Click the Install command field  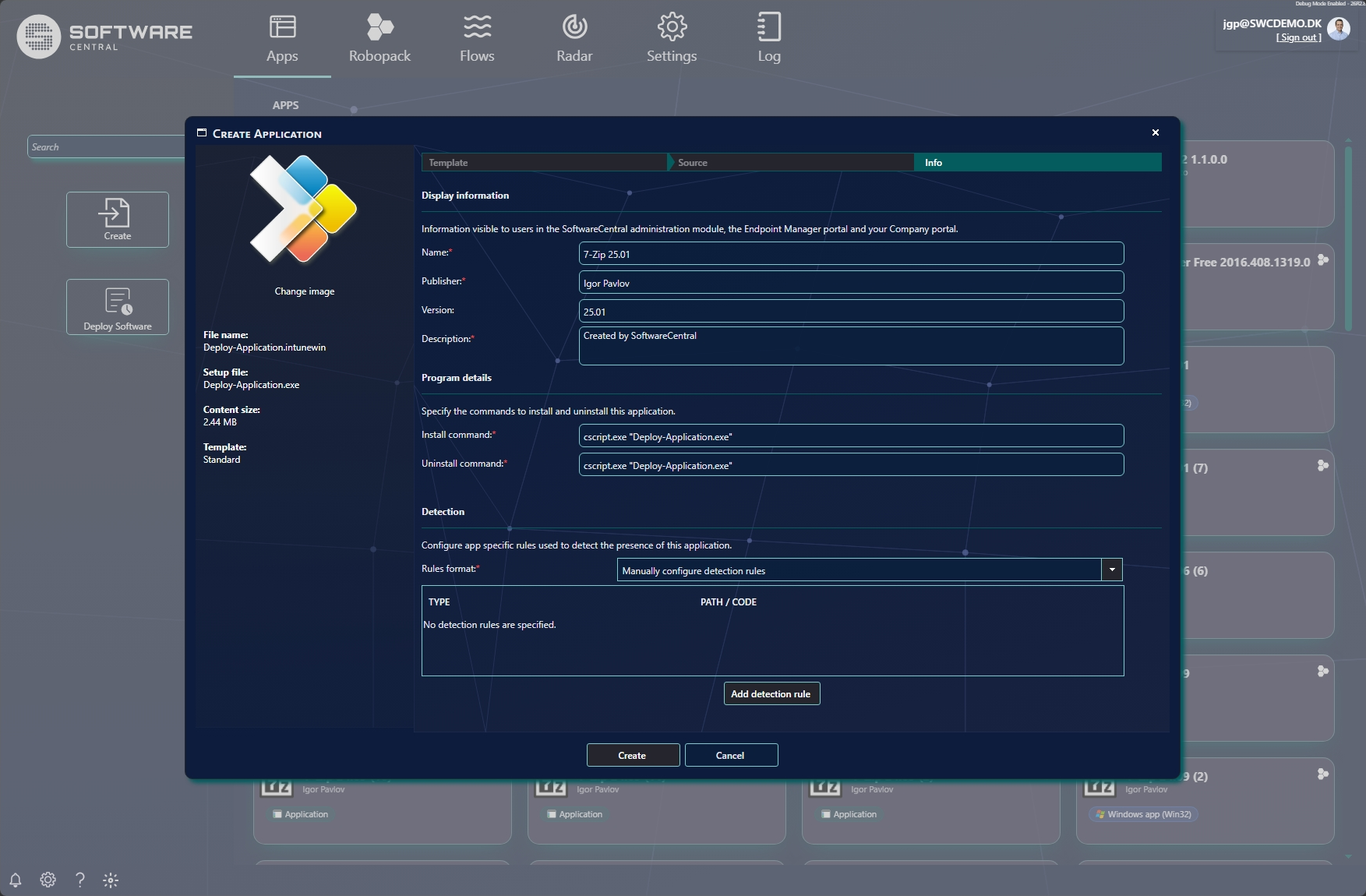tap(851, 436)
